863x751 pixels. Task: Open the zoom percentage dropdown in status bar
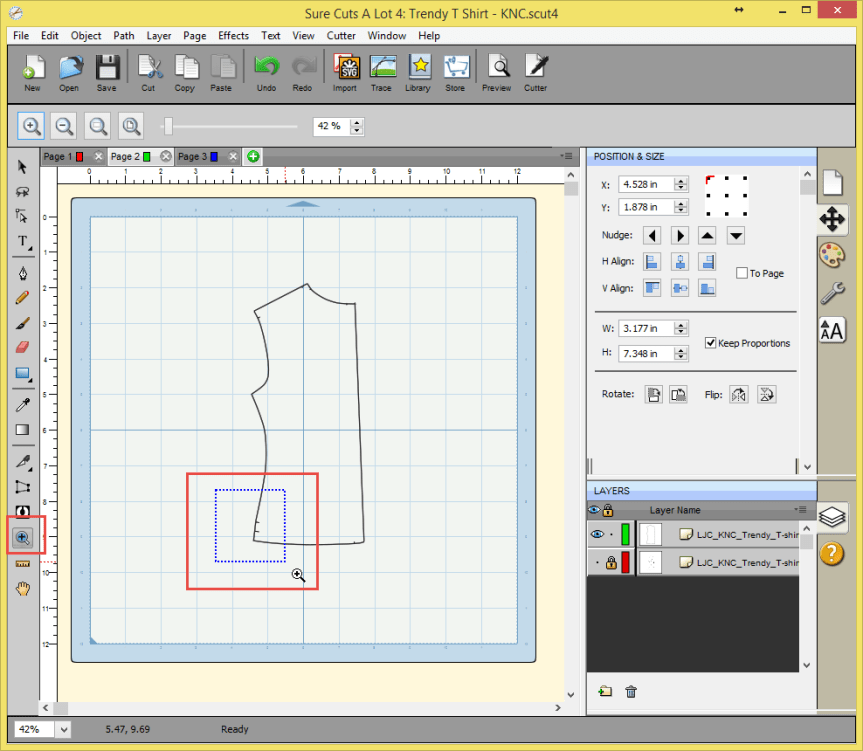coord(65,729)
